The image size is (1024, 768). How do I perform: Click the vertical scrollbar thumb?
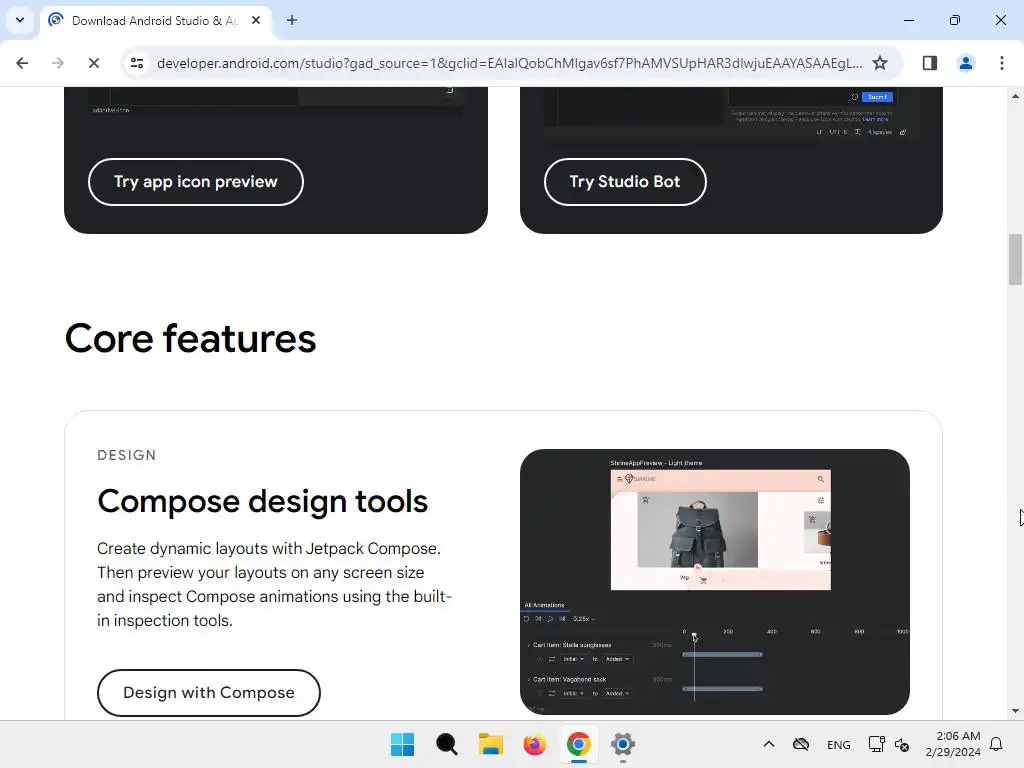click(1015, 259)
